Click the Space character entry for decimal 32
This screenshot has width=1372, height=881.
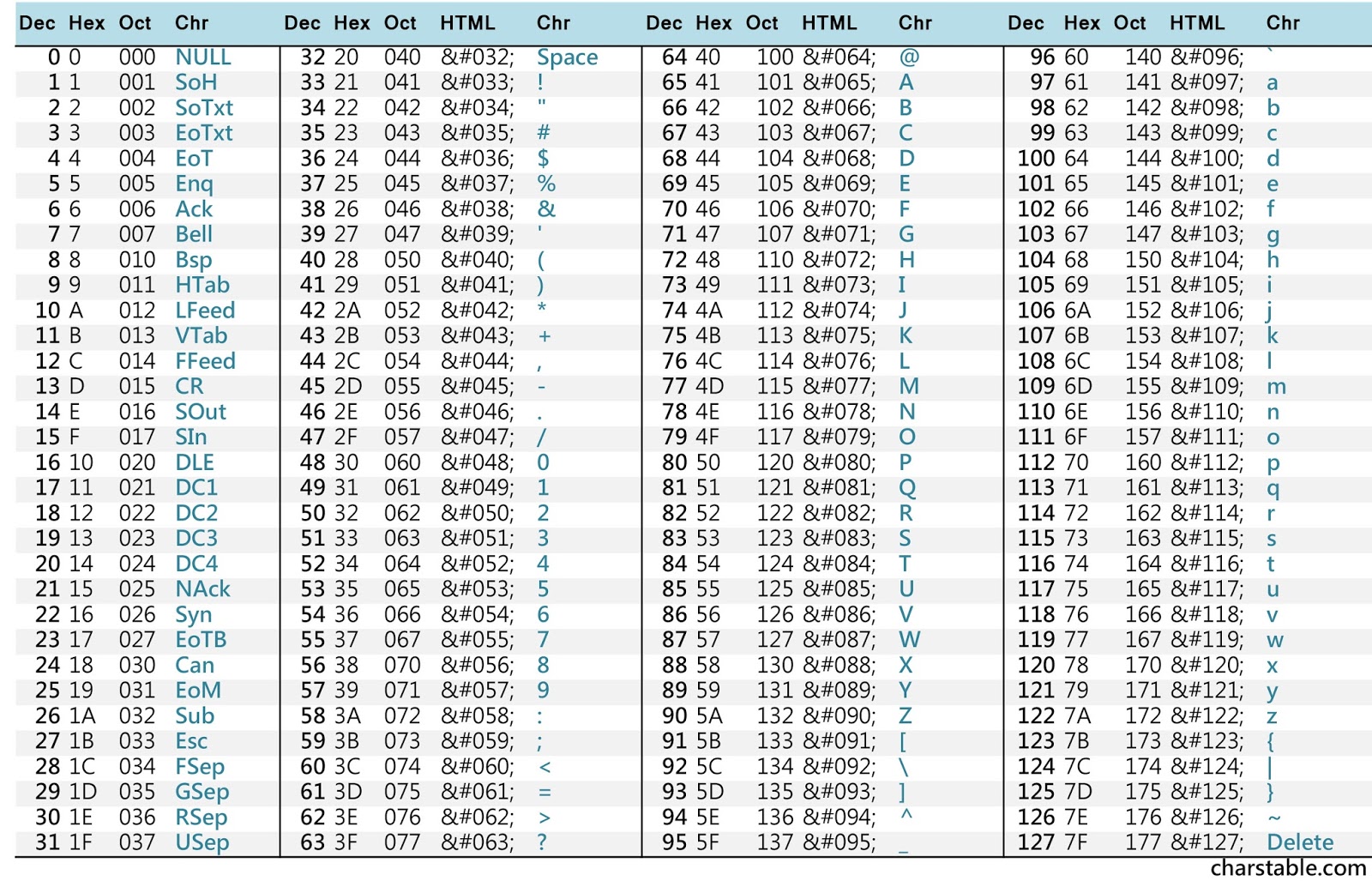click(x=566, y=57)
